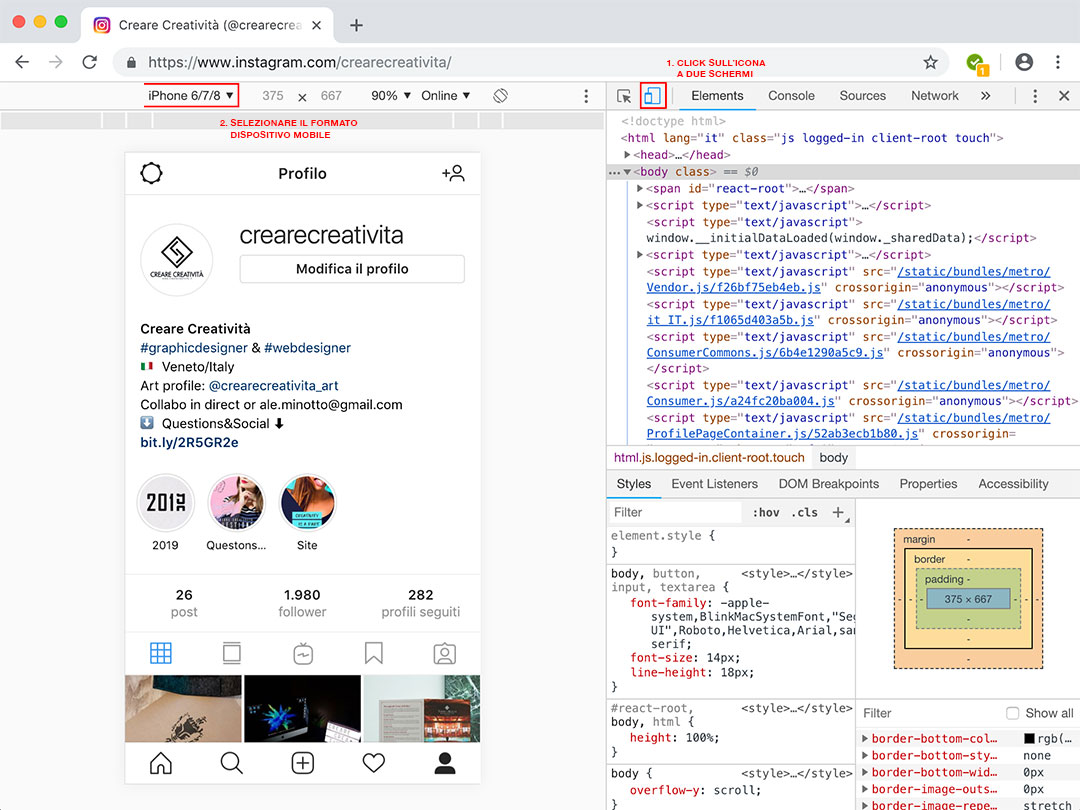This screenshot has height=810, width=1080.
Task: Collapse the body element node
Action: click(x=627, y=172)
